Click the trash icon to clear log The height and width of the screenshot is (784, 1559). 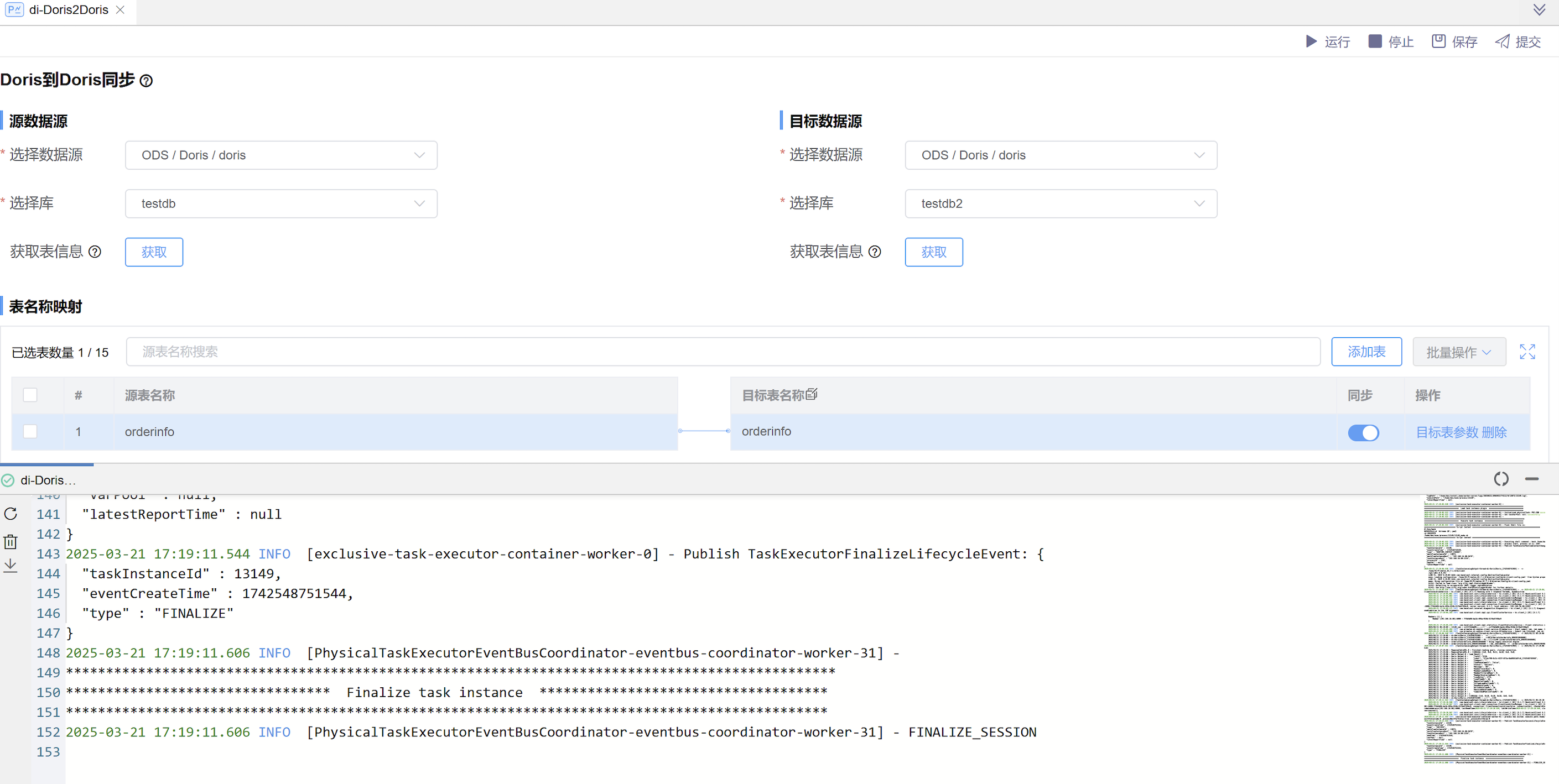11,541
